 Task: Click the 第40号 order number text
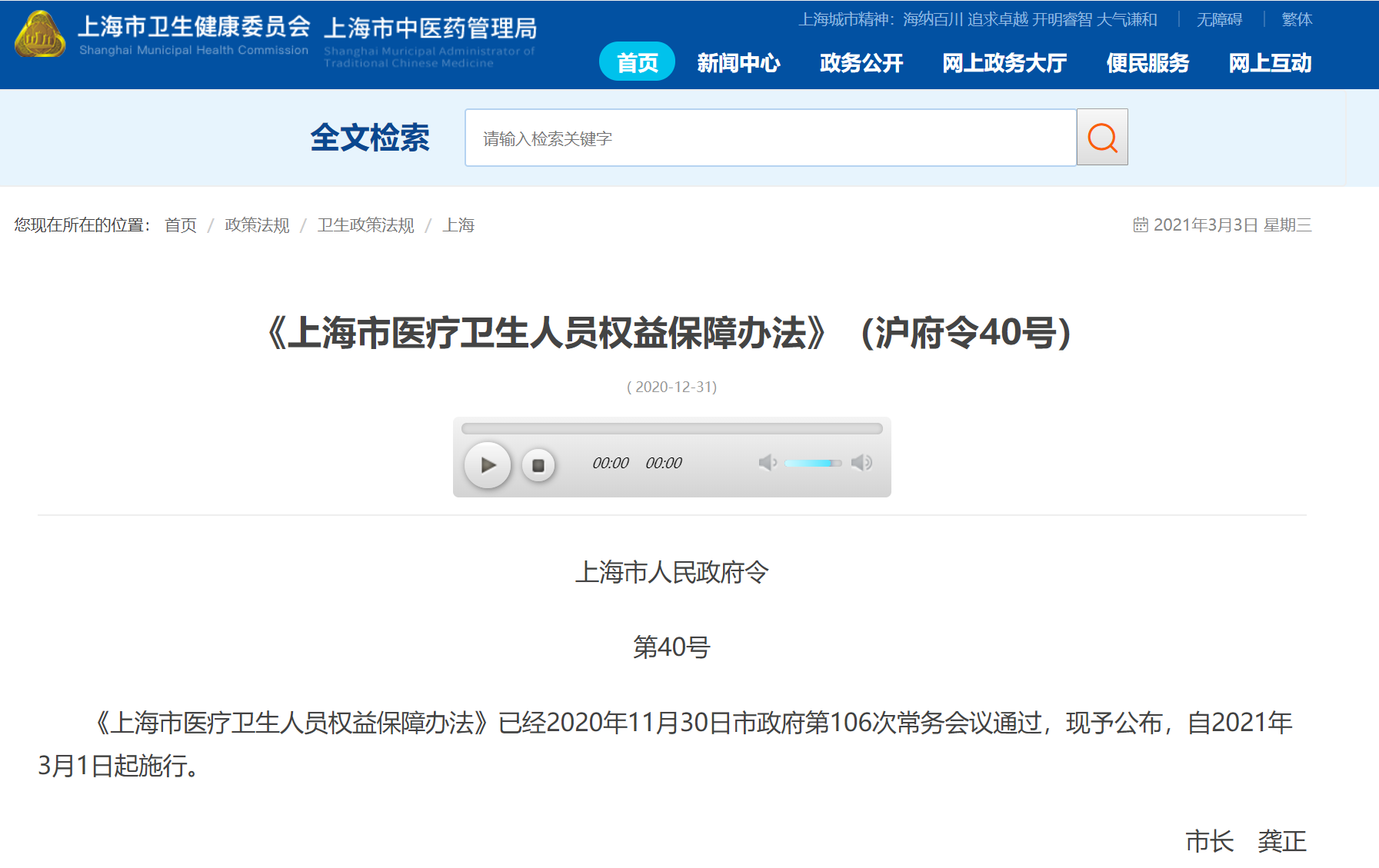tap(671, 647)
